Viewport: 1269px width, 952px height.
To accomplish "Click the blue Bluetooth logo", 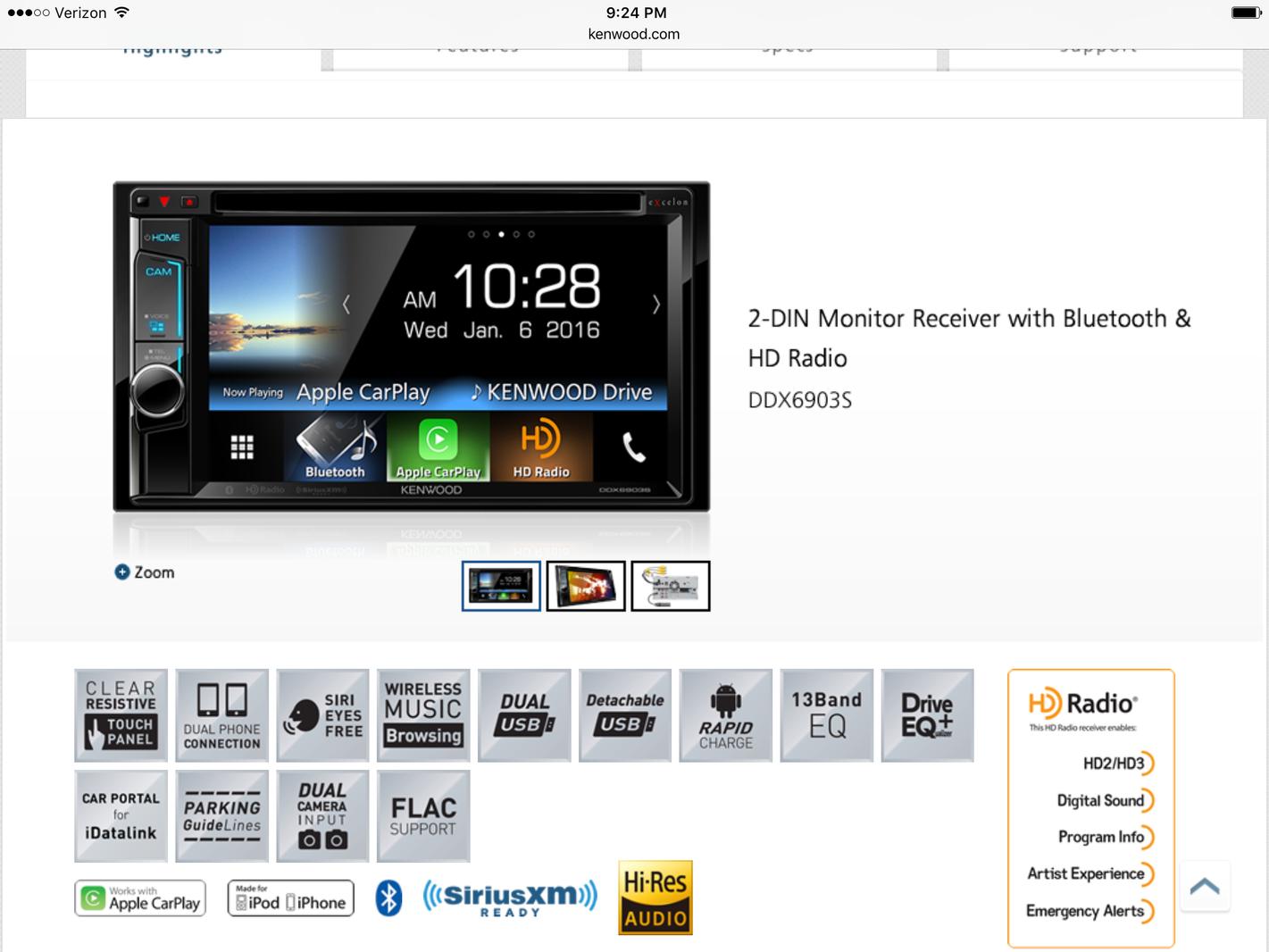I will [388, 898].
